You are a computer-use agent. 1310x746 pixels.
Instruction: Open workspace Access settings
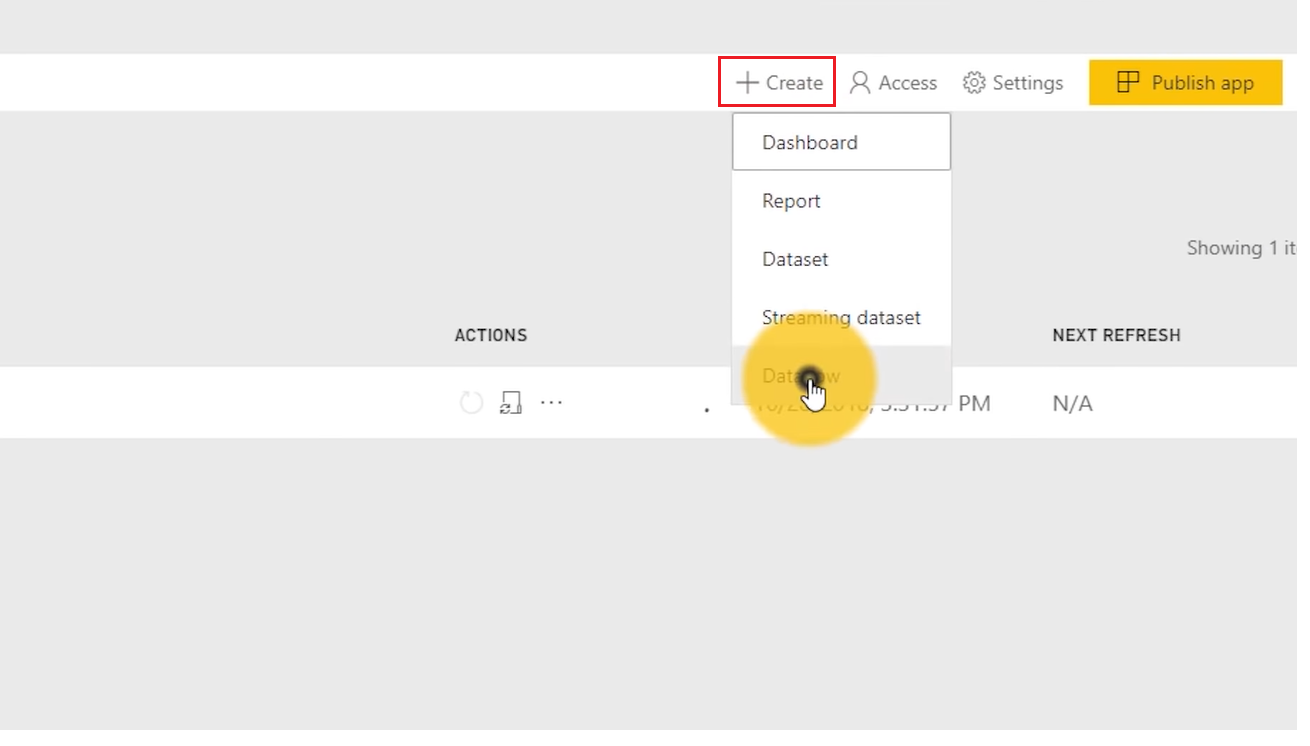pyautogui.click(x=894, y=83)
